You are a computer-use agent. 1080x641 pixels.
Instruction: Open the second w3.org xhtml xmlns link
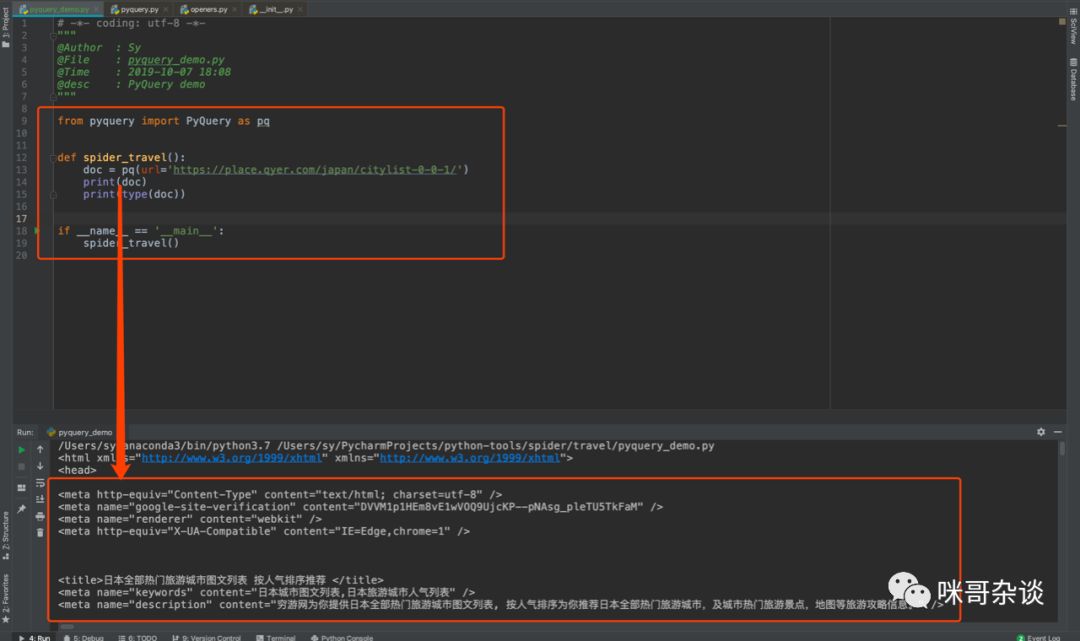point(470,458)
